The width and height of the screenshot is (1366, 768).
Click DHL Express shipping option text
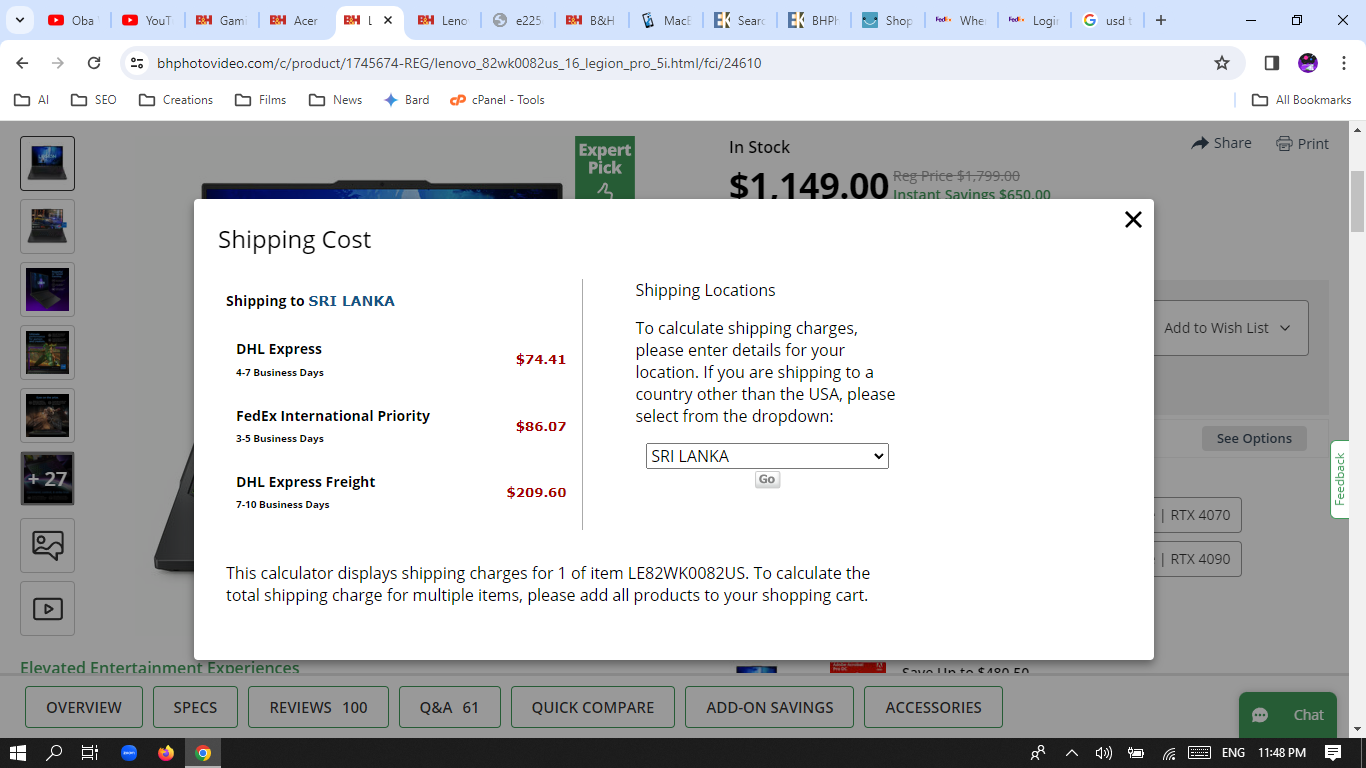tap(279, 349)
